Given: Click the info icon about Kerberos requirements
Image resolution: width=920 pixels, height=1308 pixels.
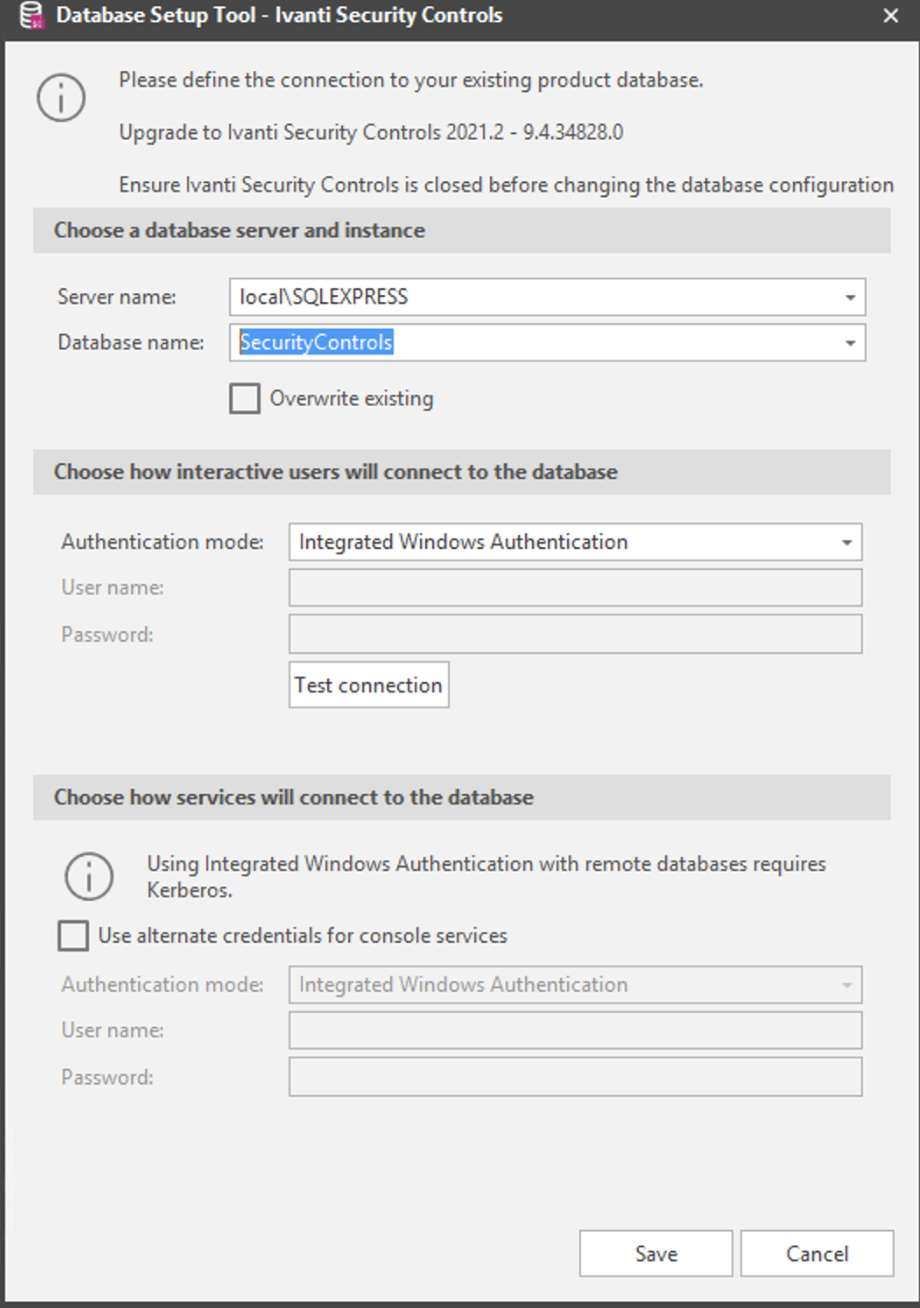Looking at the screenshot, I should pyautogui.click(x=88, y=875).
